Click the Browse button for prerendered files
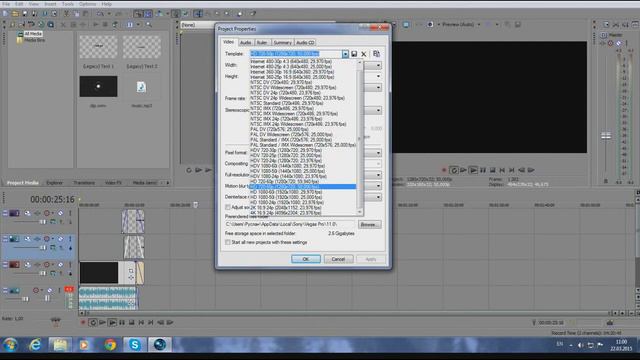Viewport: 640px width, 360px height. (x=369, y=224)
